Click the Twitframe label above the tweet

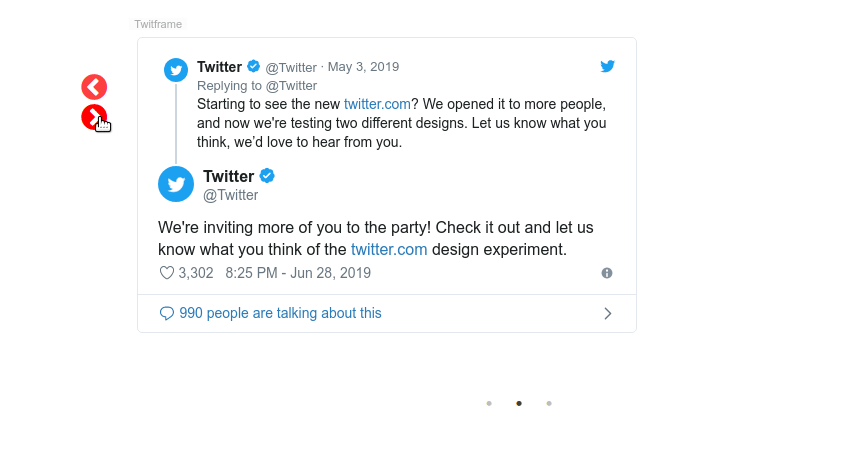[158, 24]
